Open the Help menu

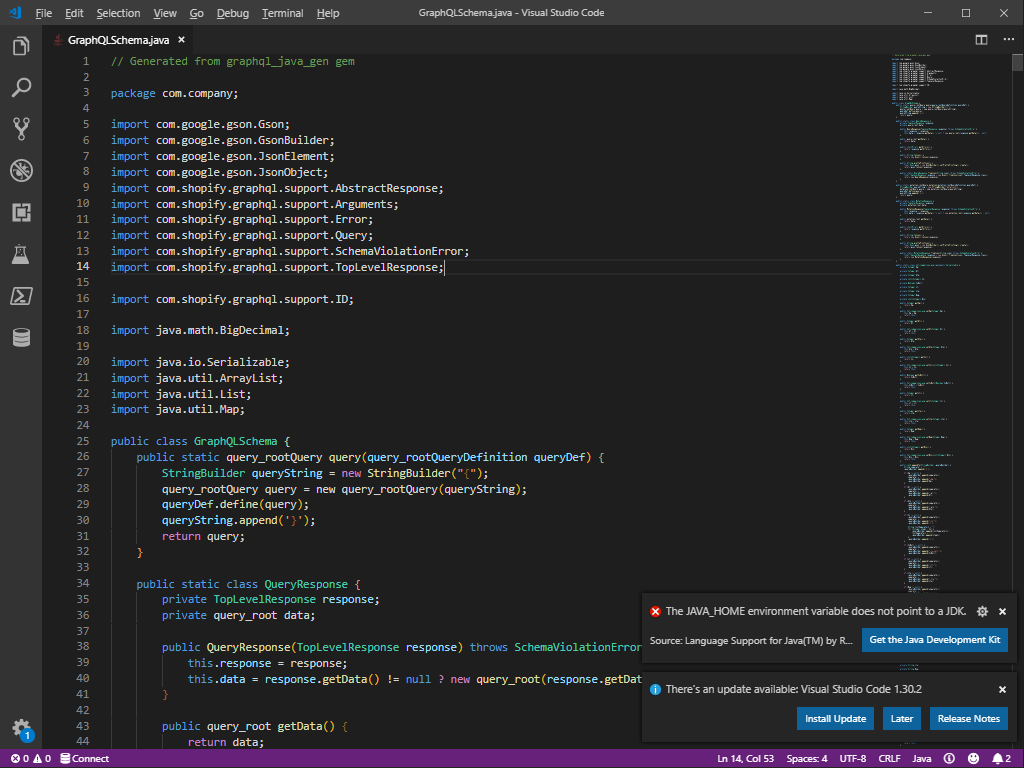(328, 13)
